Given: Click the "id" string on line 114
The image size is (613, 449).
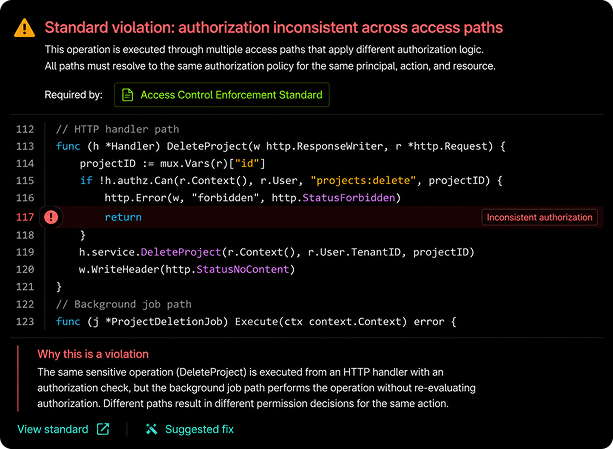Looking at the screenshot, I should click(x=247, y=163).
